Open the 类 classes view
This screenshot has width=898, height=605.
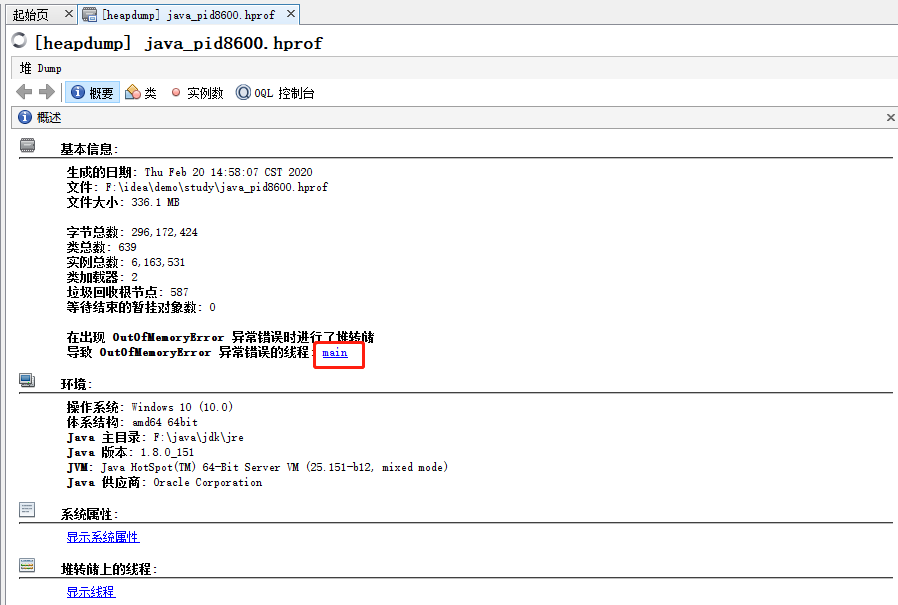tap(141, 92)
